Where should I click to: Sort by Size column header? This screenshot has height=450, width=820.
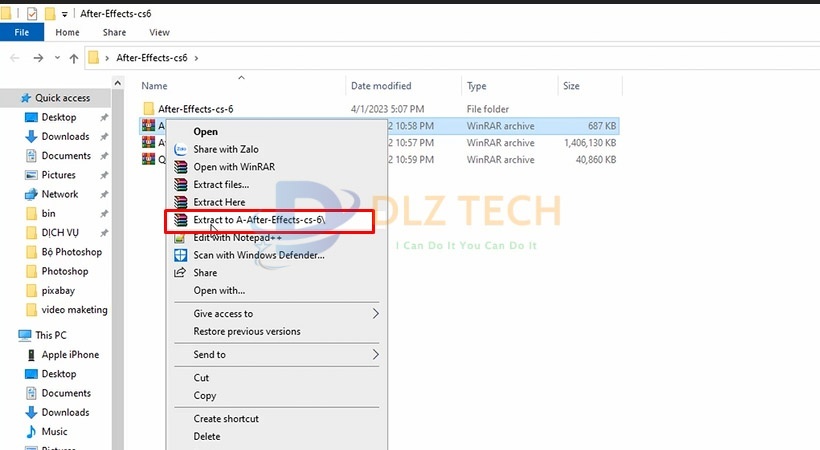click(571, 86)
